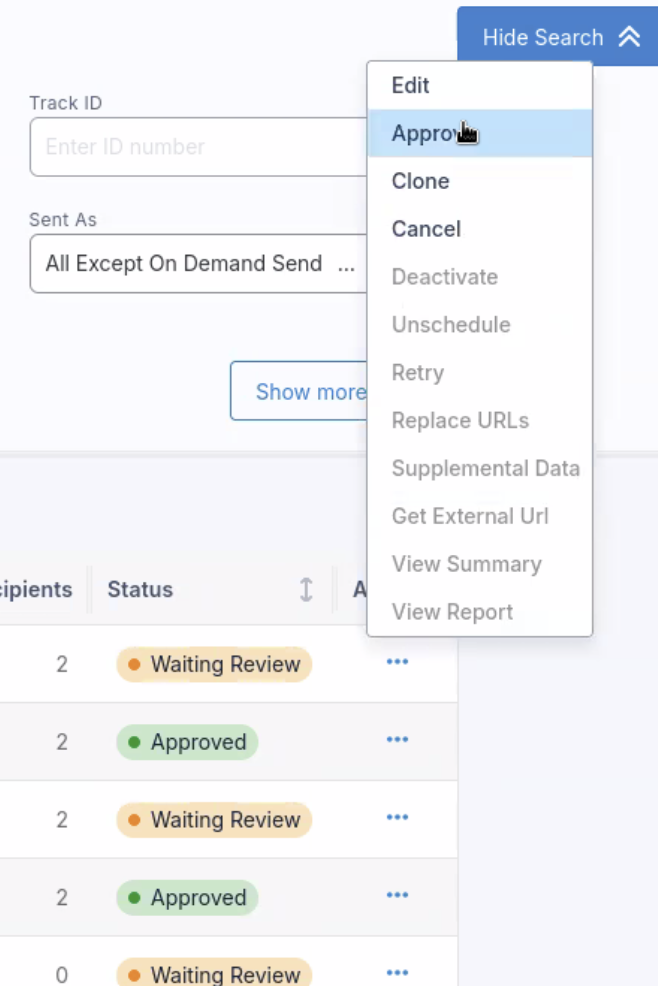Click the Recipients column header
This screenshot has height=986, width=658.
37,590
